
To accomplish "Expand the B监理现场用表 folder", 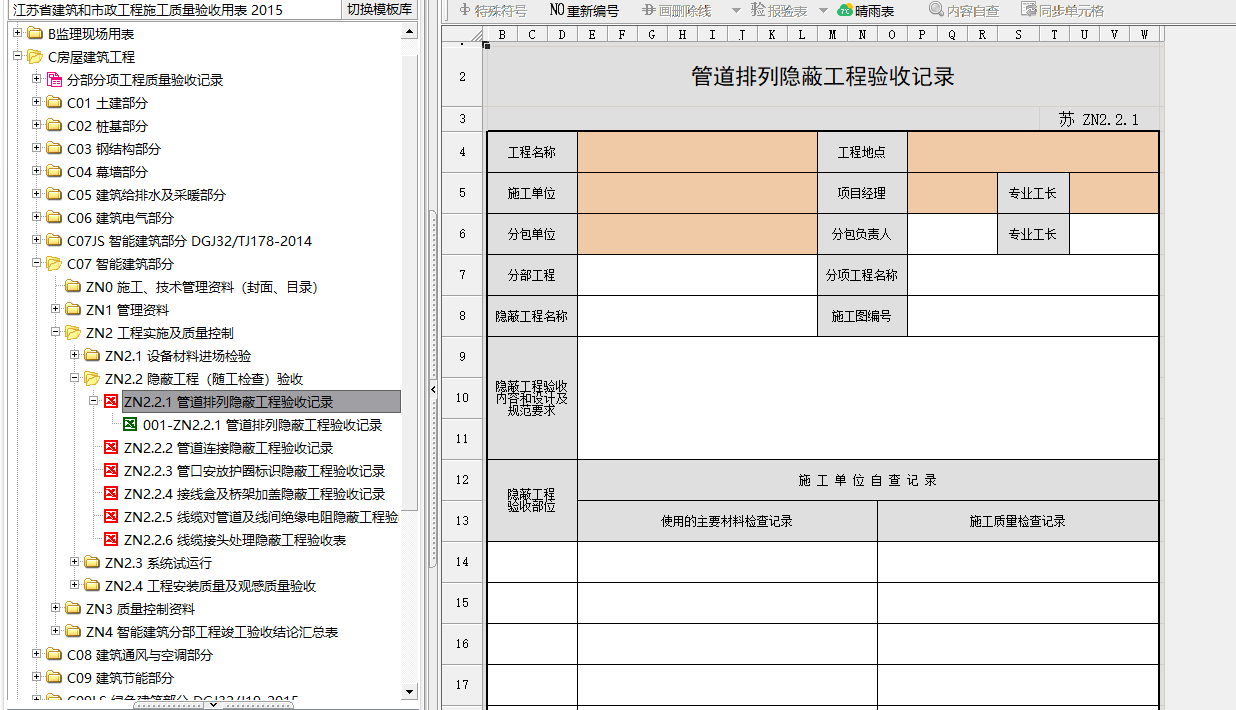I will coord(18,34).
